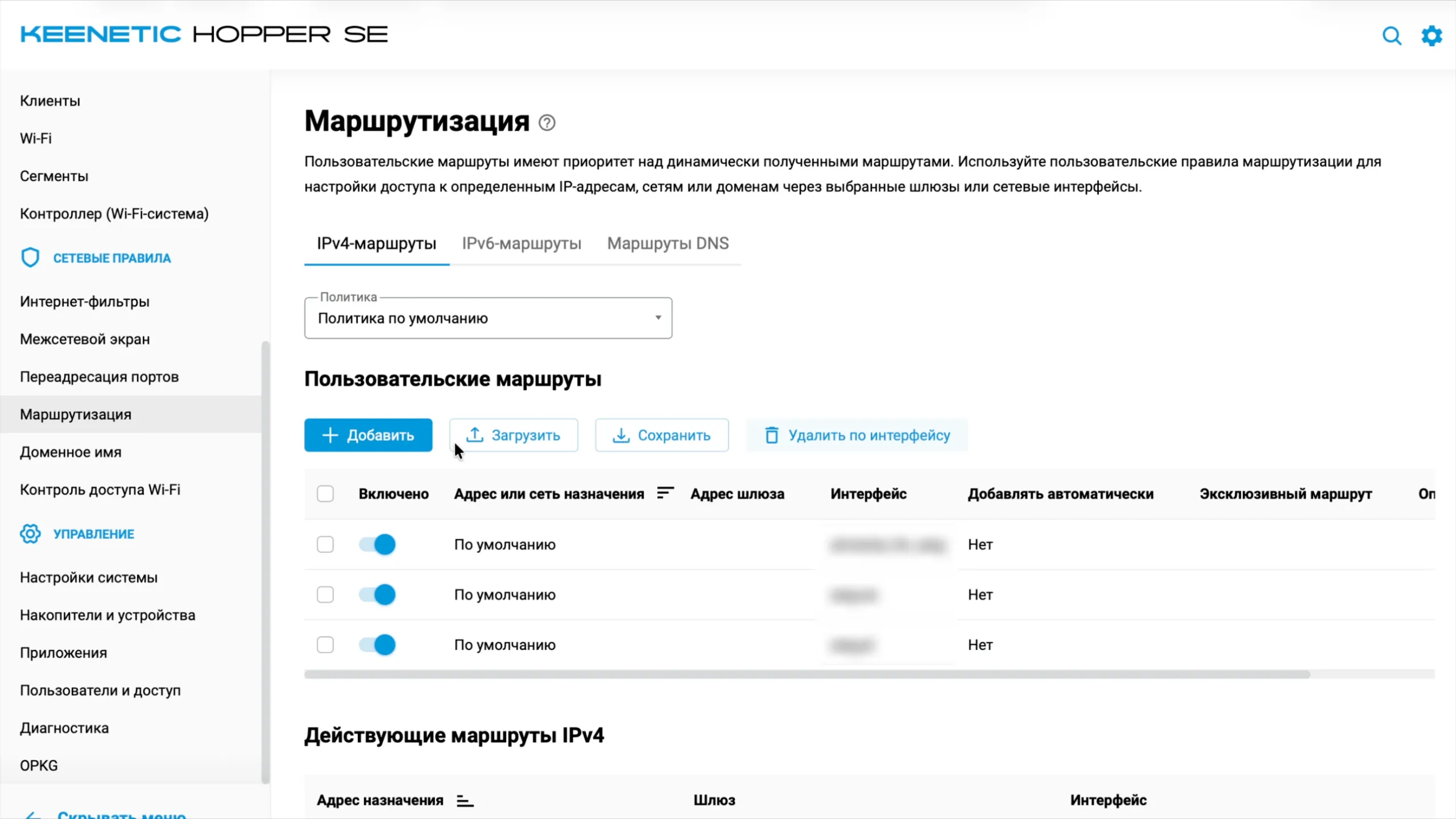The image size is (1456, 819).
Task: Disable the third route's Включено toggle
Action: point(377,644)
